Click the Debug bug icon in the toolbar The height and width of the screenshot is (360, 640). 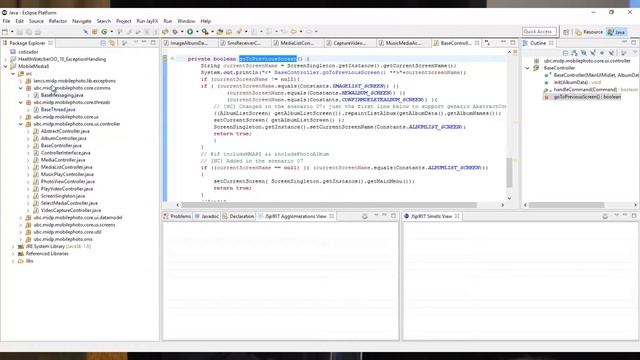tap(175, 31)
